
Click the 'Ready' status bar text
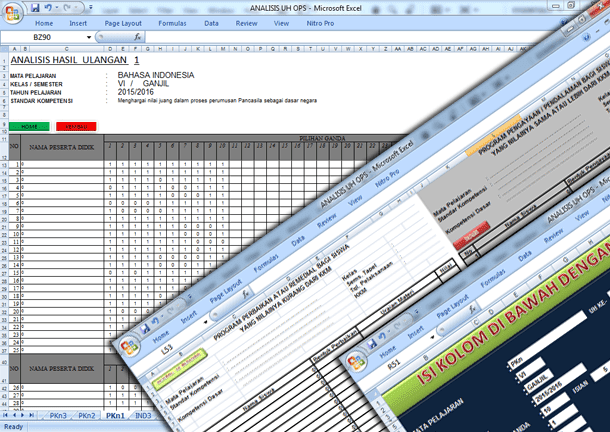14,427
